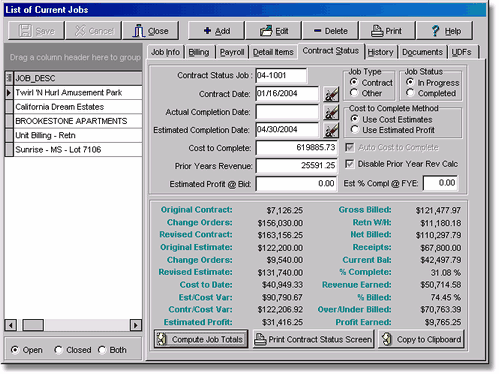Click the job list scroll left arrow
This screenshot has width=499, height=374.
click(11, 325)
